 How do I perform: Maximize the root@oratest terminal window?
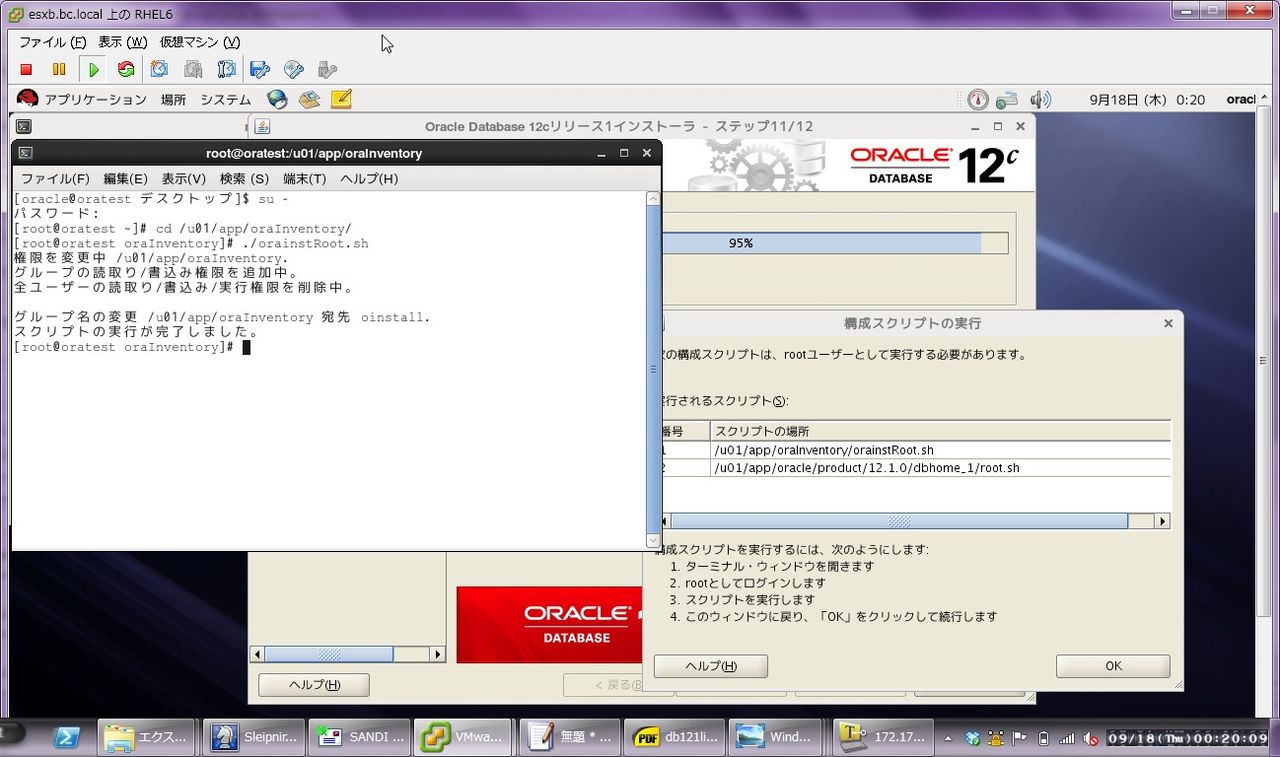point(624,153)
